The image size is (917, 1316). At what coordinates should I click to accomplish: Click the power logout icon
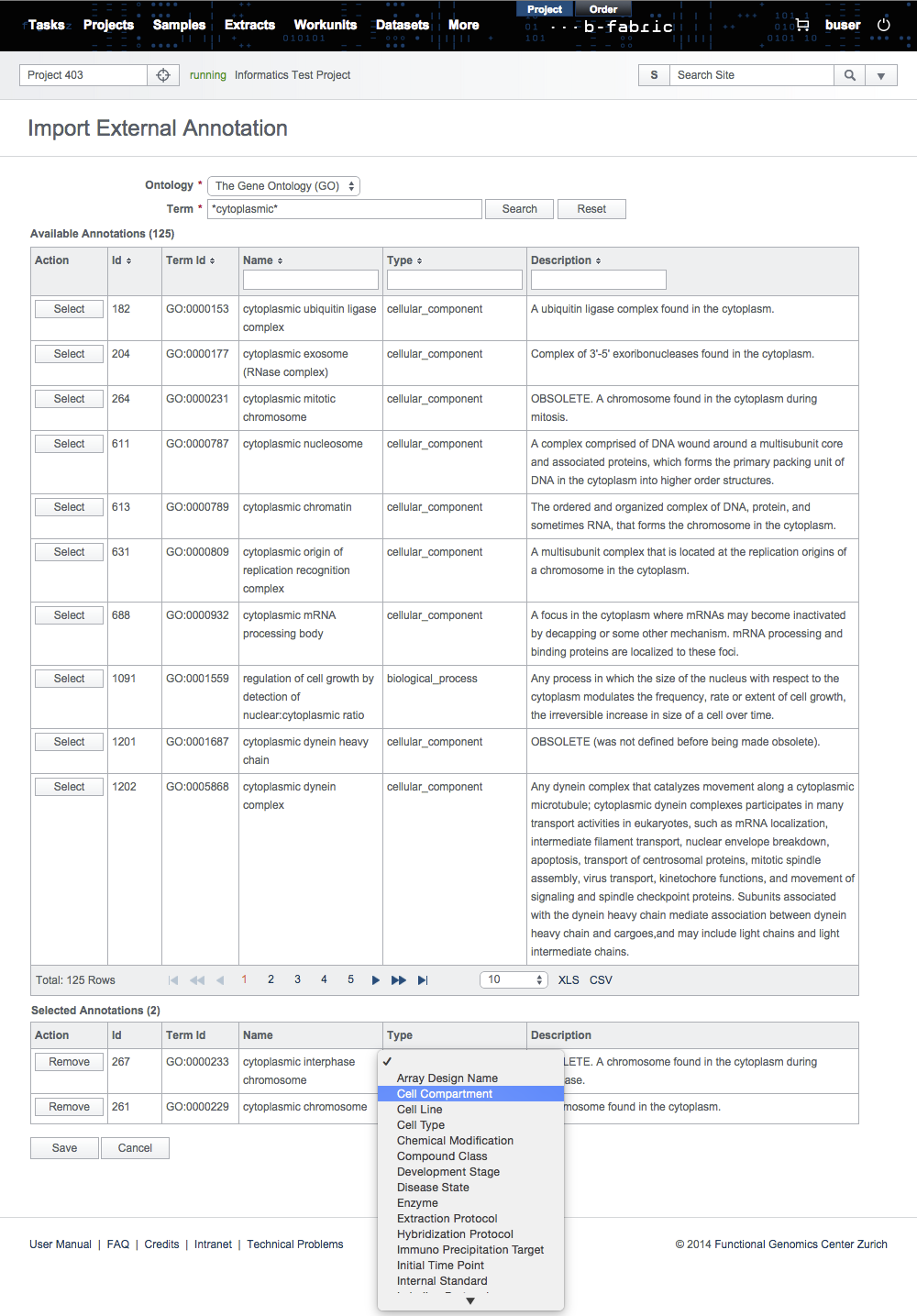pyautogui.click(x=883, y=25)
